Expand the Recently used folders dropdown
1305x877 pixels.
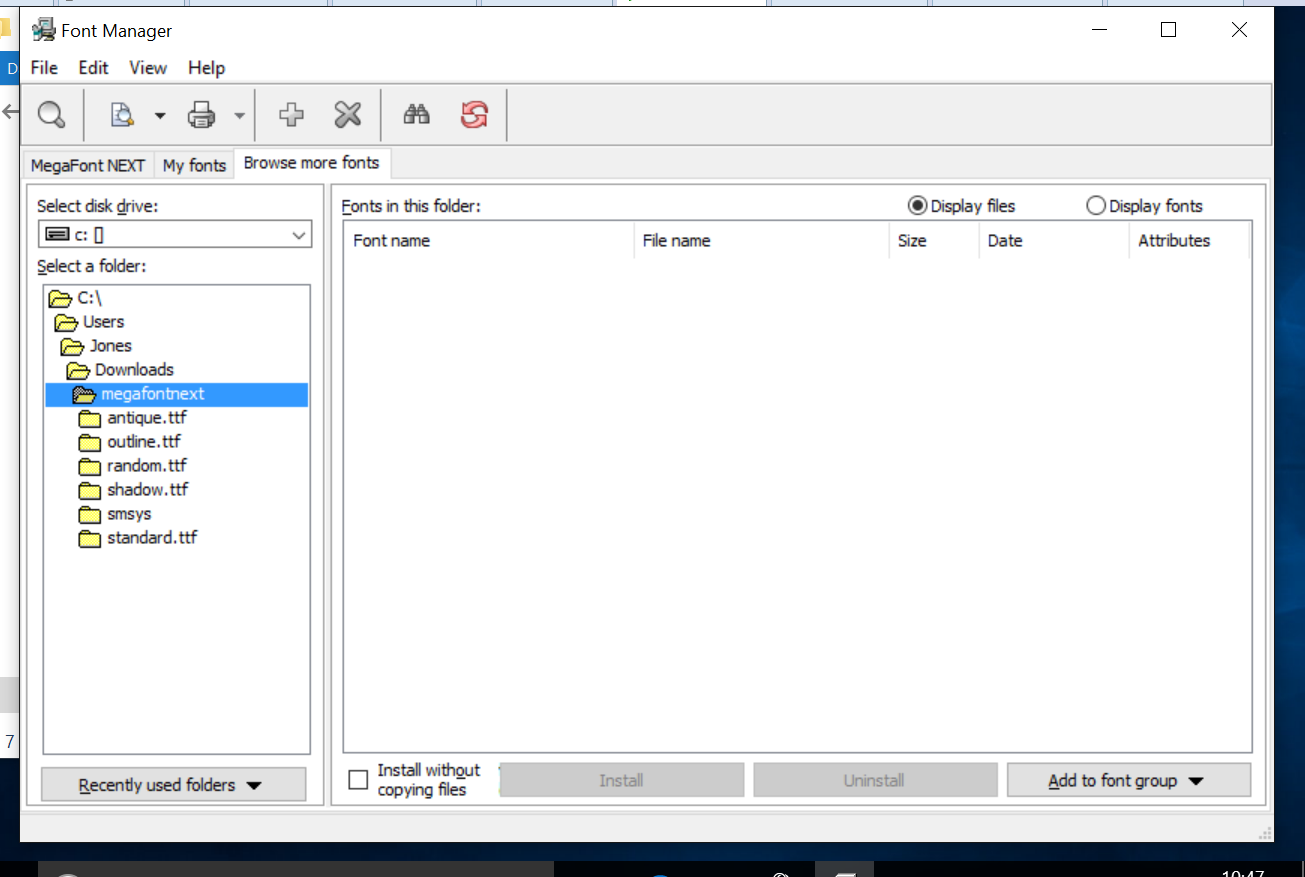click(x=173, y=785)
